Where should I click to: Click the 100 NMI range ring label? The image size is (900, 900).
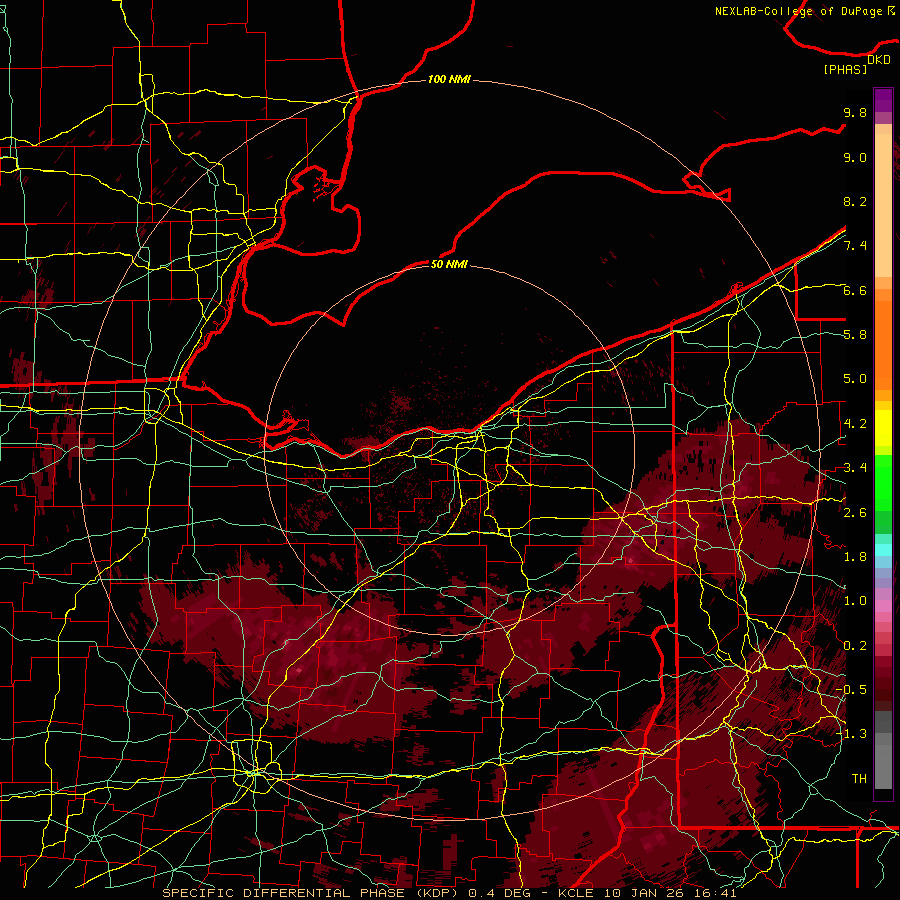coord(449,79)
